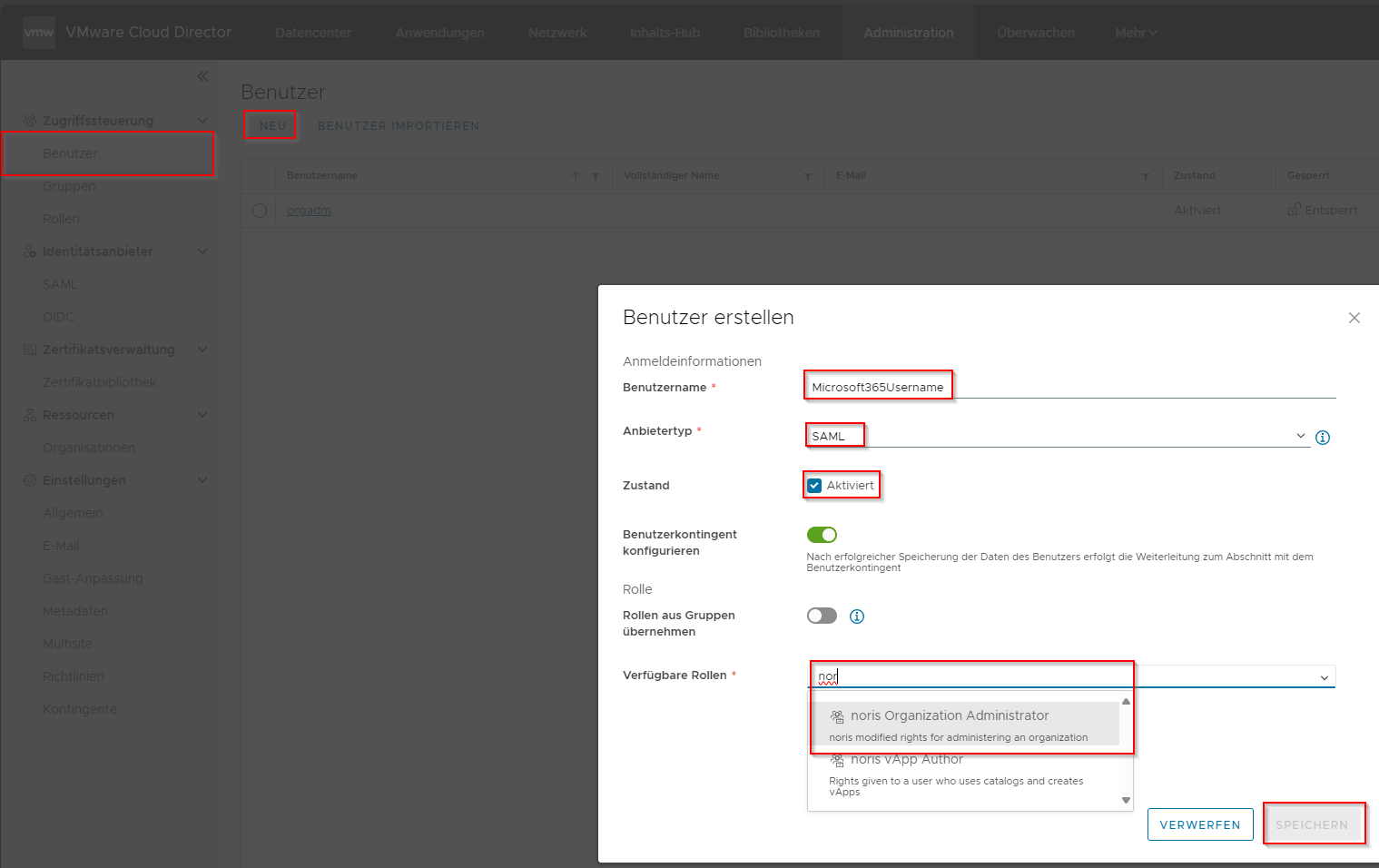
Task: Open filter for Vollständiger Name column
Action: pyautogui.click(x=808, y=176)
